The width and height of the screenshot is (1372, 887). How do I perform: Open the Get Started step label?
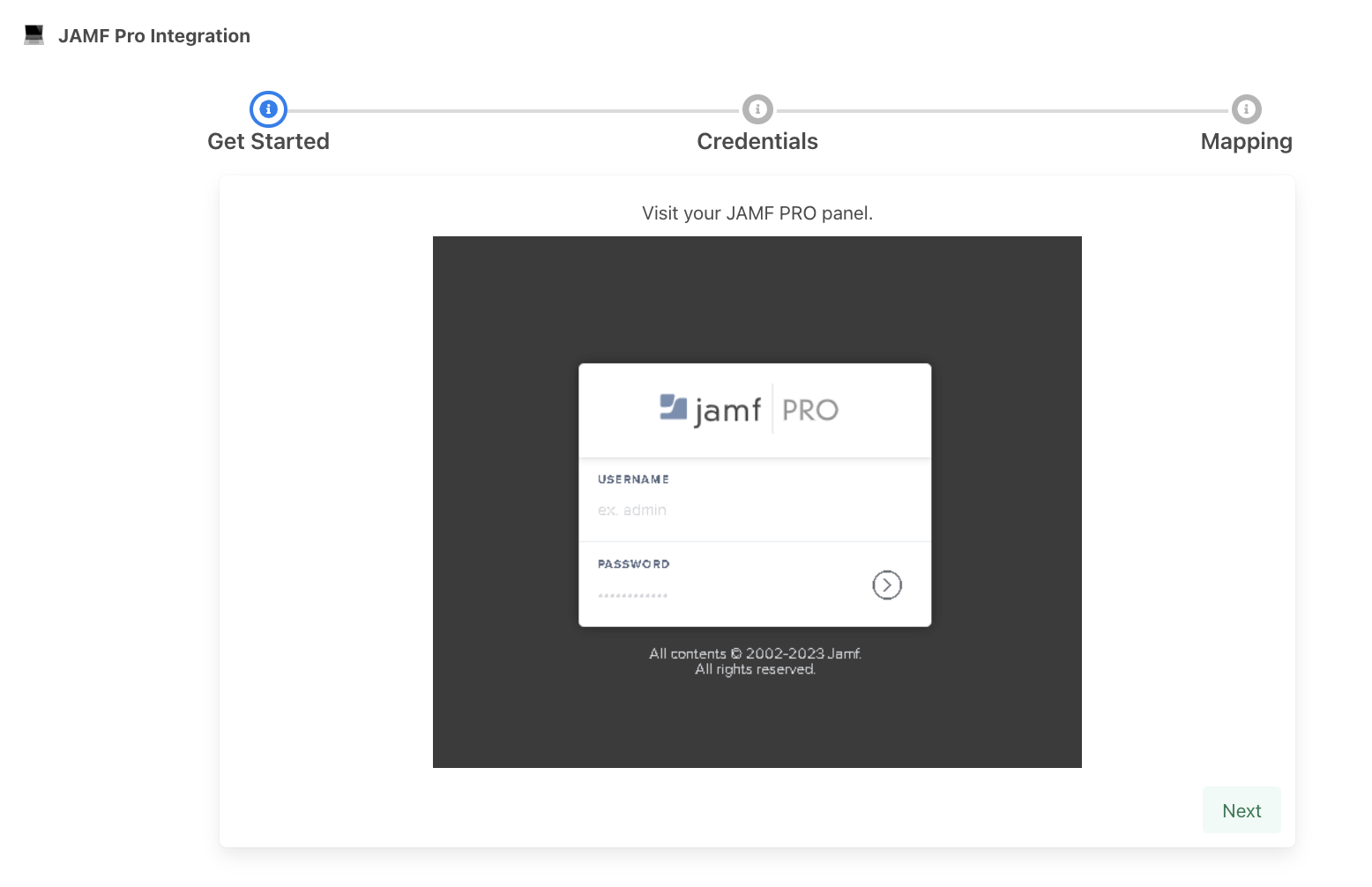(268, 142)
